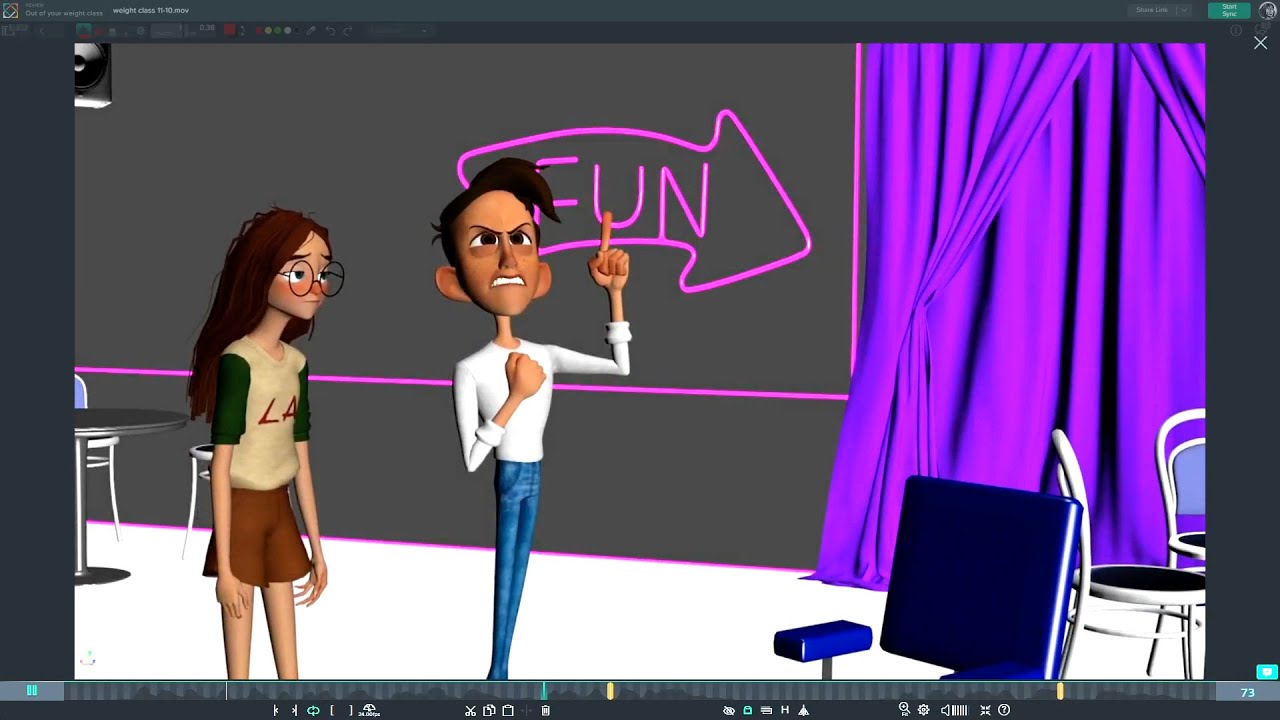Pause playback with the pause button
The width and height of the screenshot is (1280, 720).
coord(32,690)
